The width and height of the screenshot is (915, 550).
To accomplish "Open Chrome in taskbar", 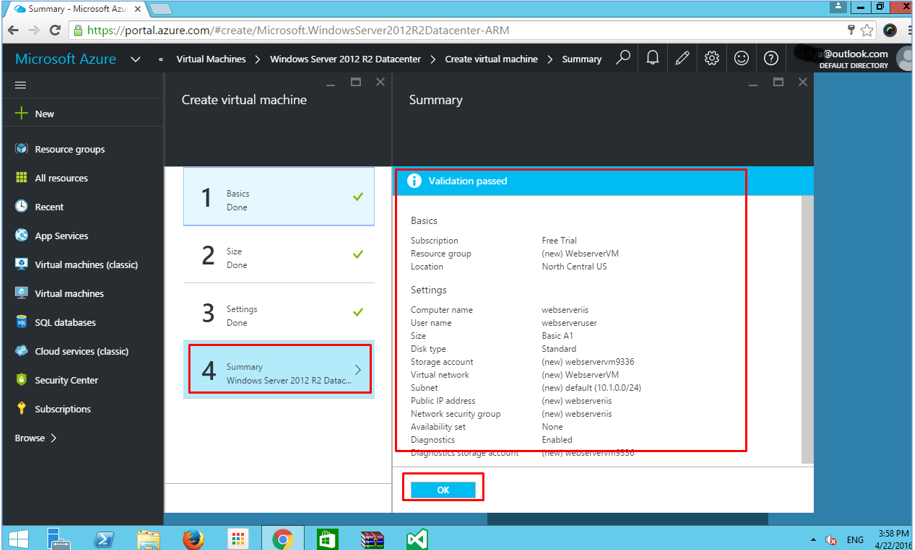I will click(x=282, y=540).
